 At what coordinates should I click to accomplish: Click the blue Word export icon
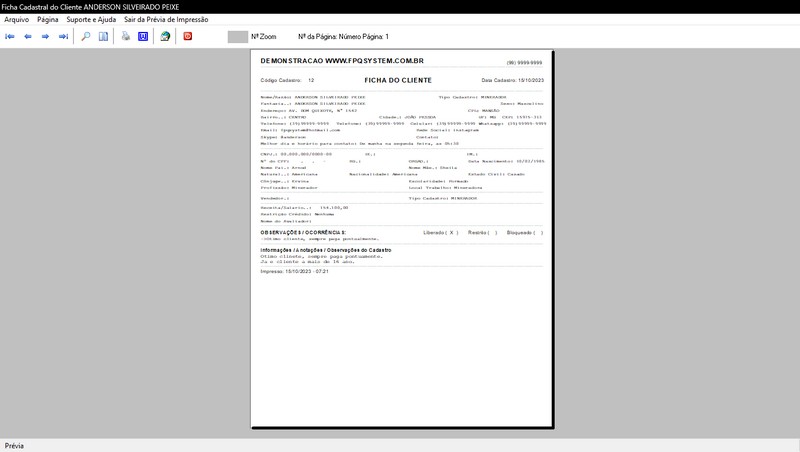(x=143, y=36)
